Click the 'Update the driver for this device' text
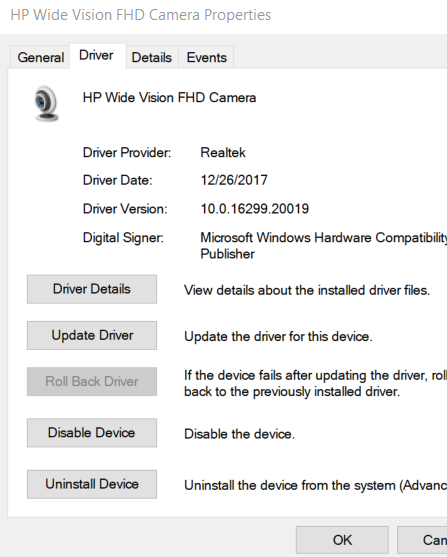447x557 pixels. click(278, 337)
